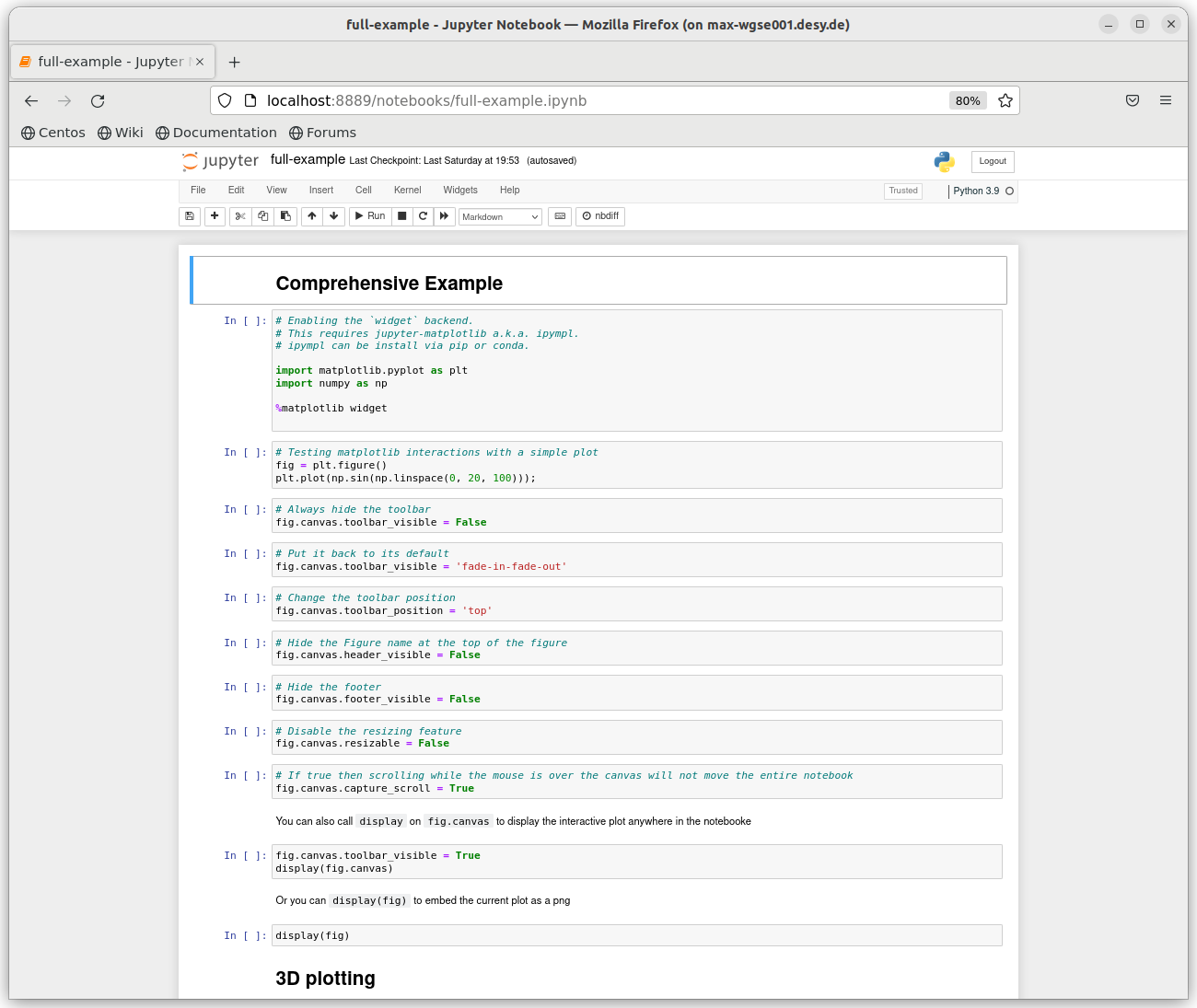Open the command palette keyboard icon

click(x=560, y=216)
